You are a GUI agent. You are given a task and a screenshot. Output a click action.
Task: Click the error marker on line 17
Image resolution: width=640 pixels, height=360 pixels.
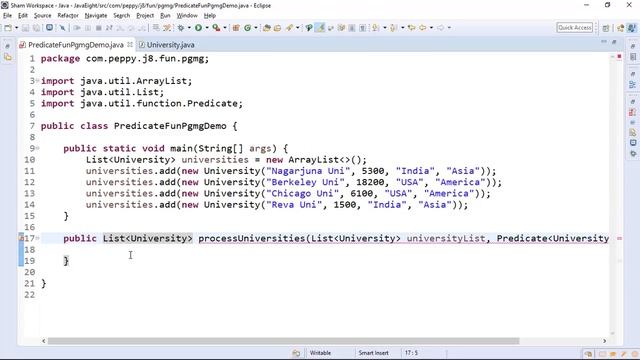[x=21, y=238]
